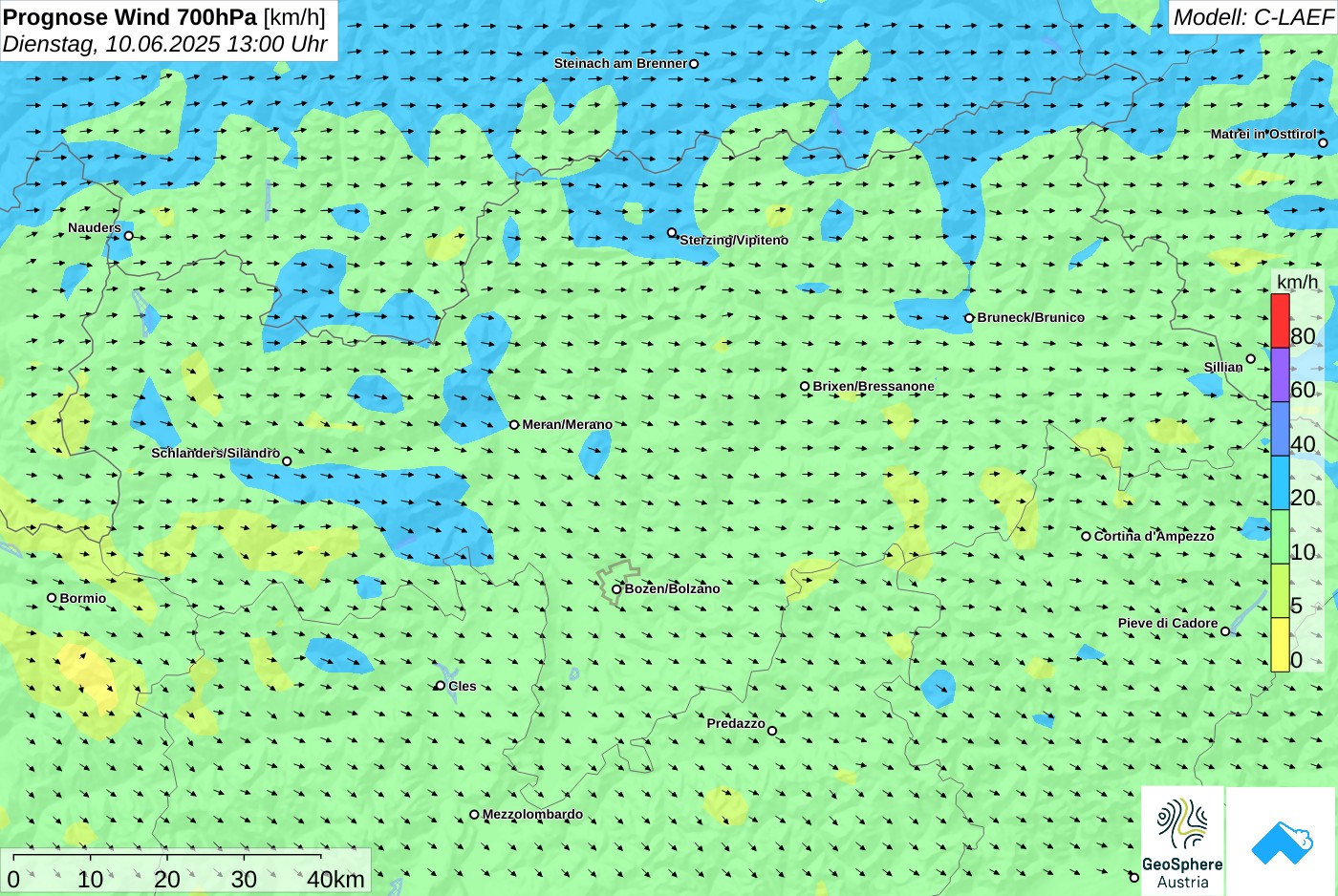
Task: Click the Steinach am Brenner marker dot
Action: (694, 64)
